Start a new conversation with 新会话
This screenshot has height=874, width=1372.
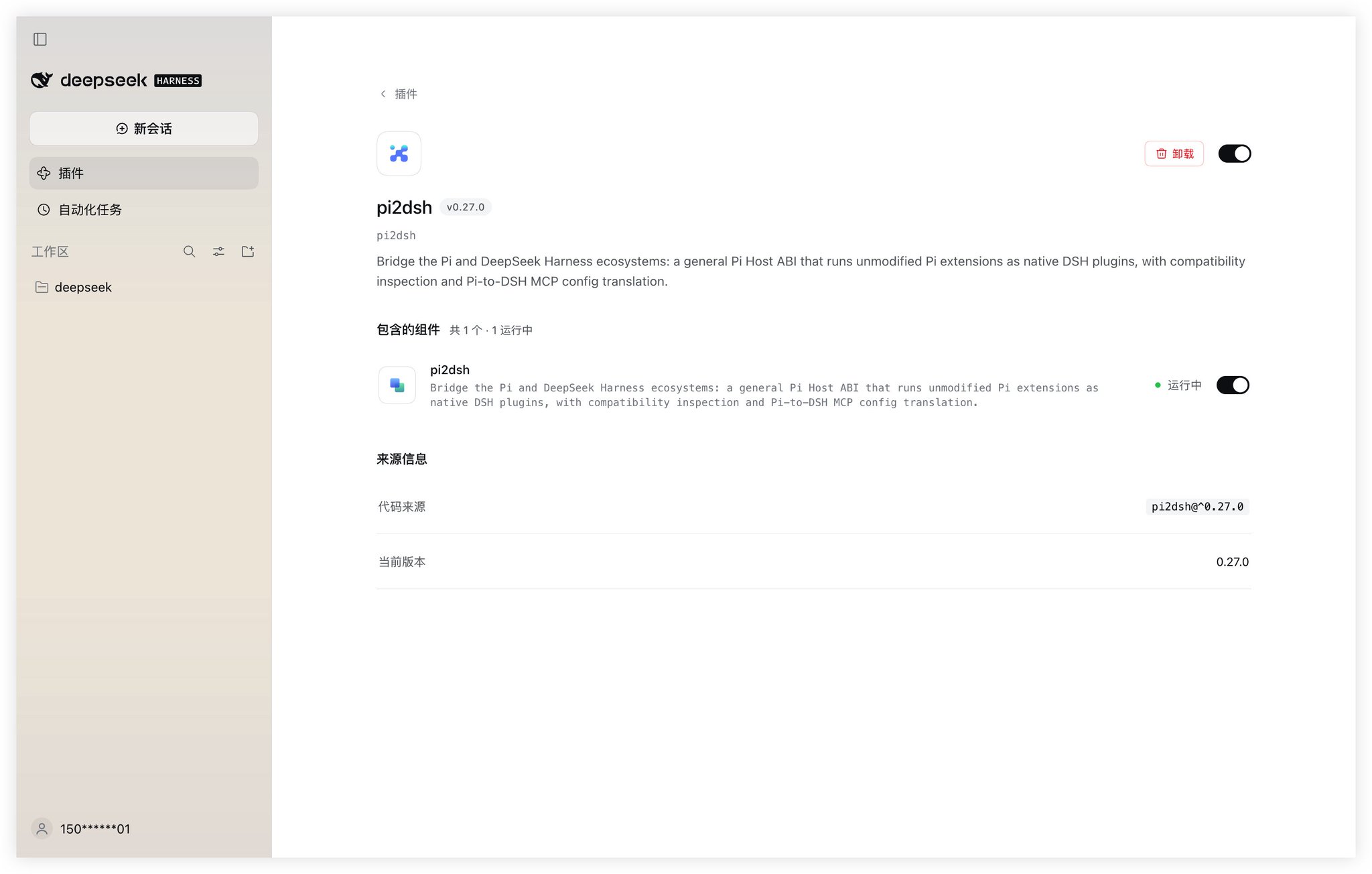coord(143,129)
